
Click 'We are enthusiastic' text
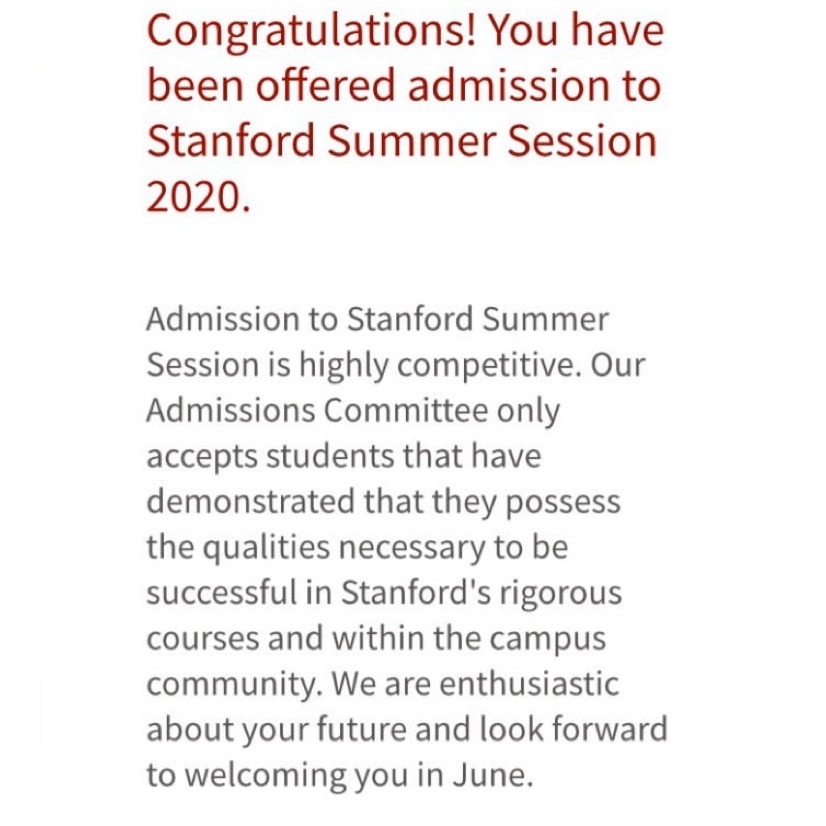pyautogui.click(x=475, y=684)
